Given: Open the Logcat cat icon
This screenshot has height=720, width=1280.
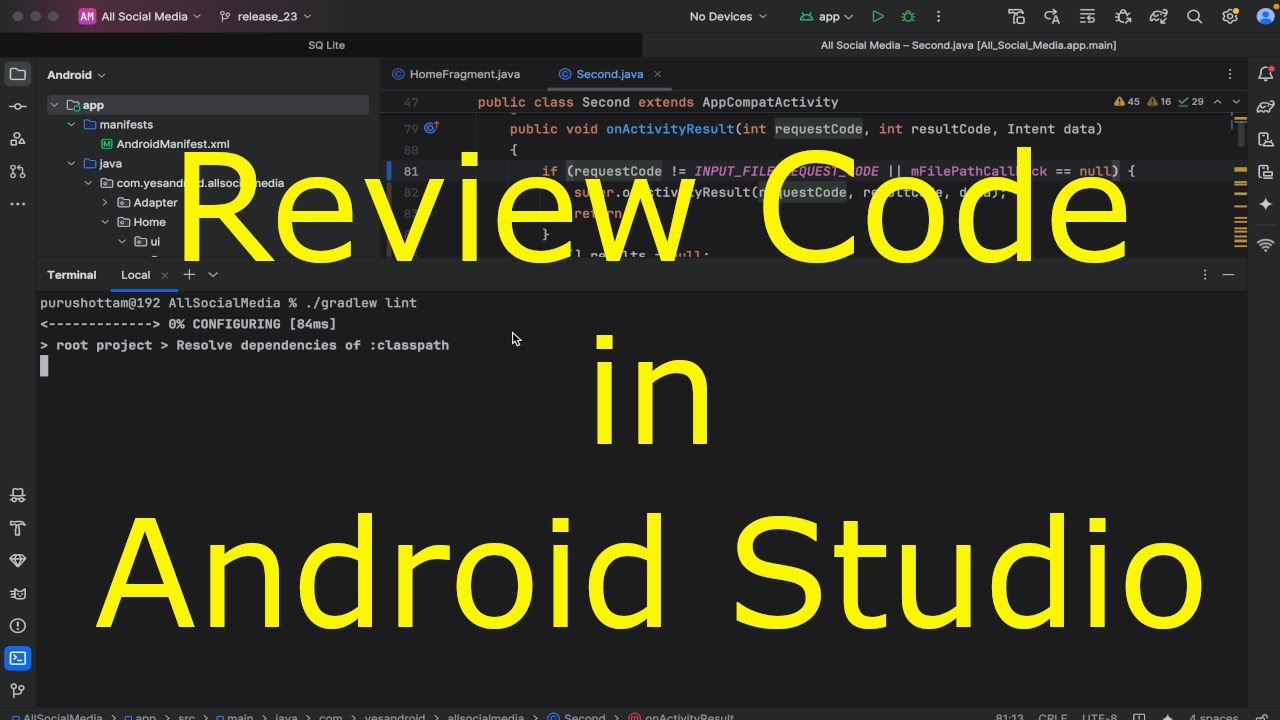Looking at the screenshot, I should pyautogui.click(x=17, y=593).
